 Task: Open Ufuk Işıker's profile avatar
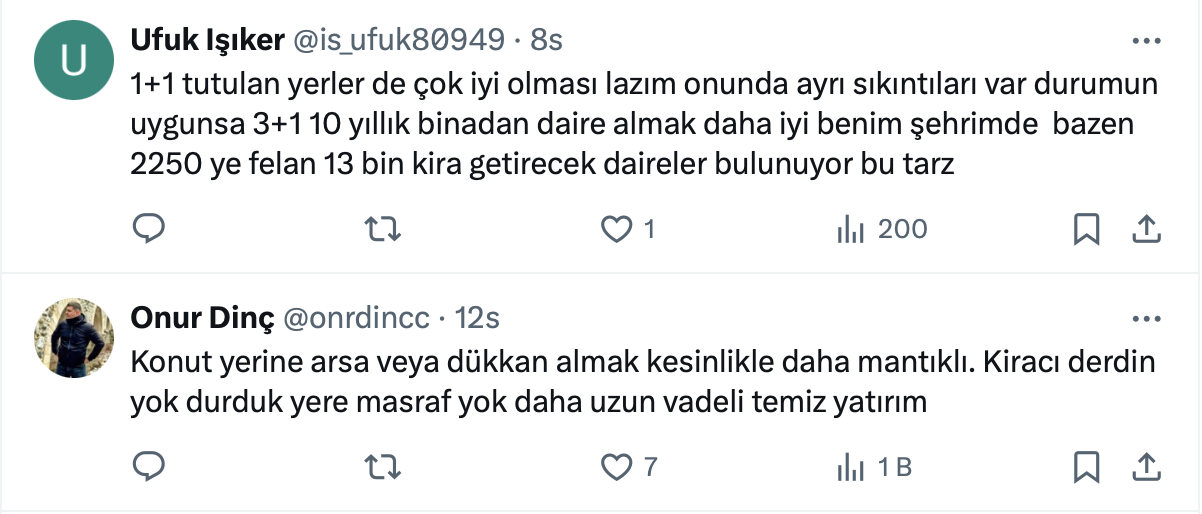tap(73, 61)
